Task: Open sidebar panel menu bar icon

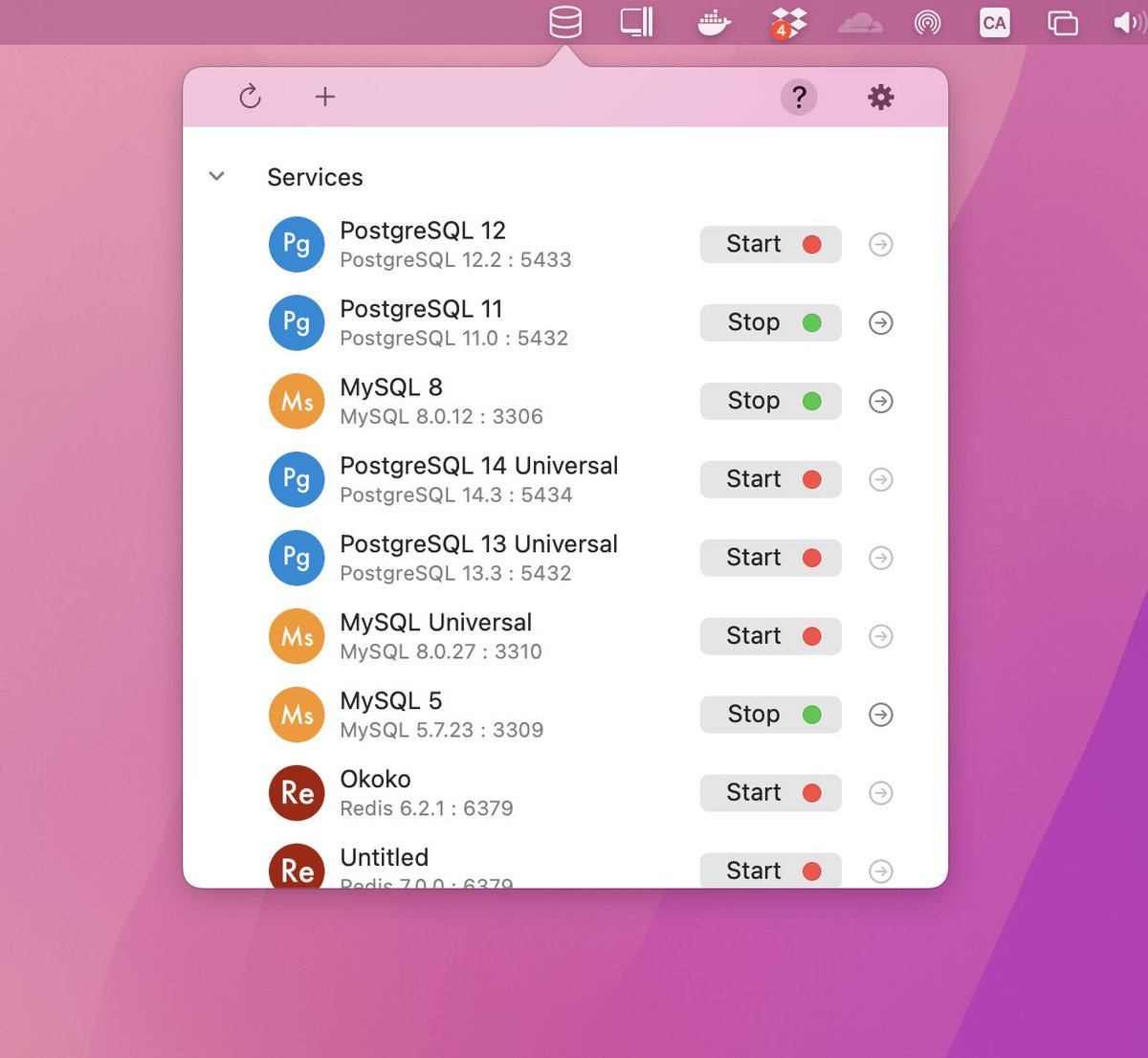Action: point(636,22)
